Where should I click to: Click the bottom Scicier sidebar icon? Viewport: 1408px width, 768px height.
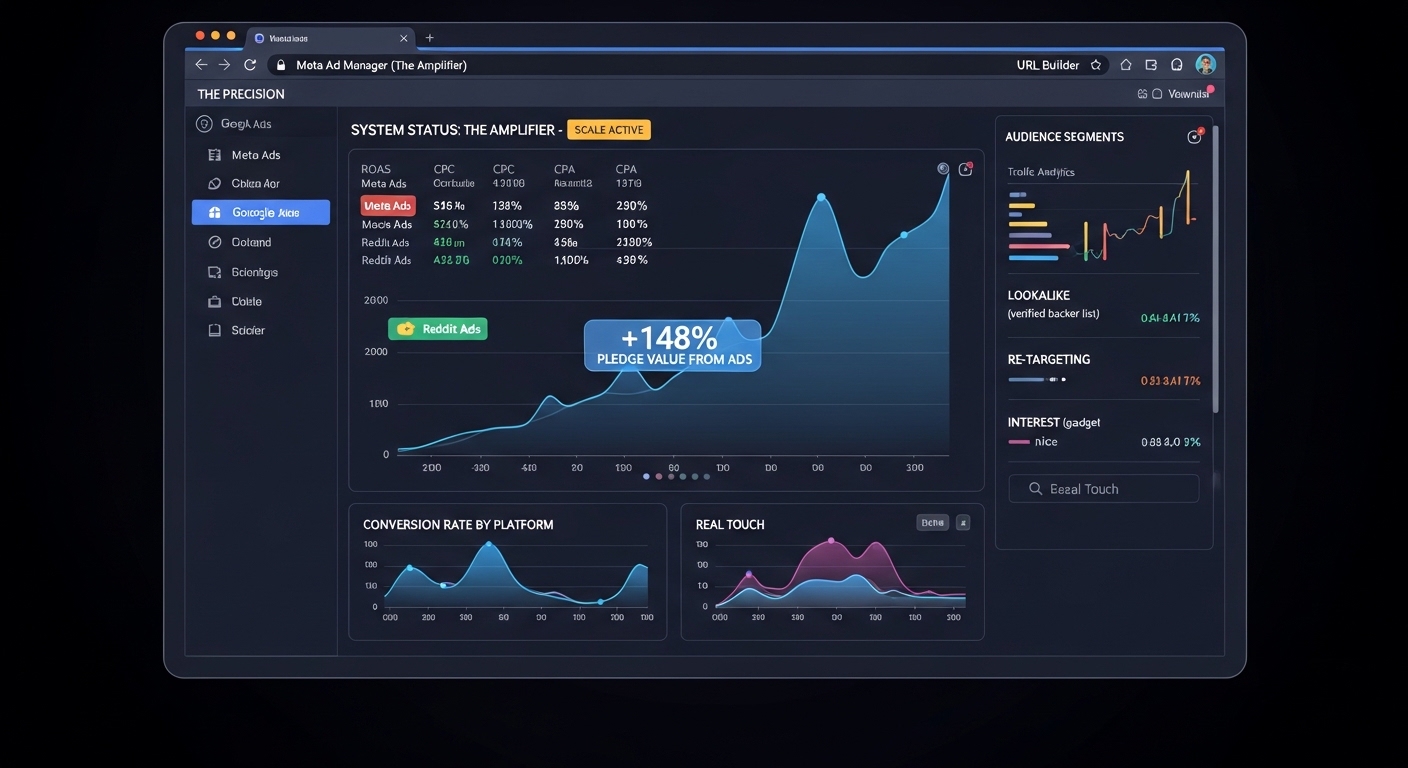(214, 330)
